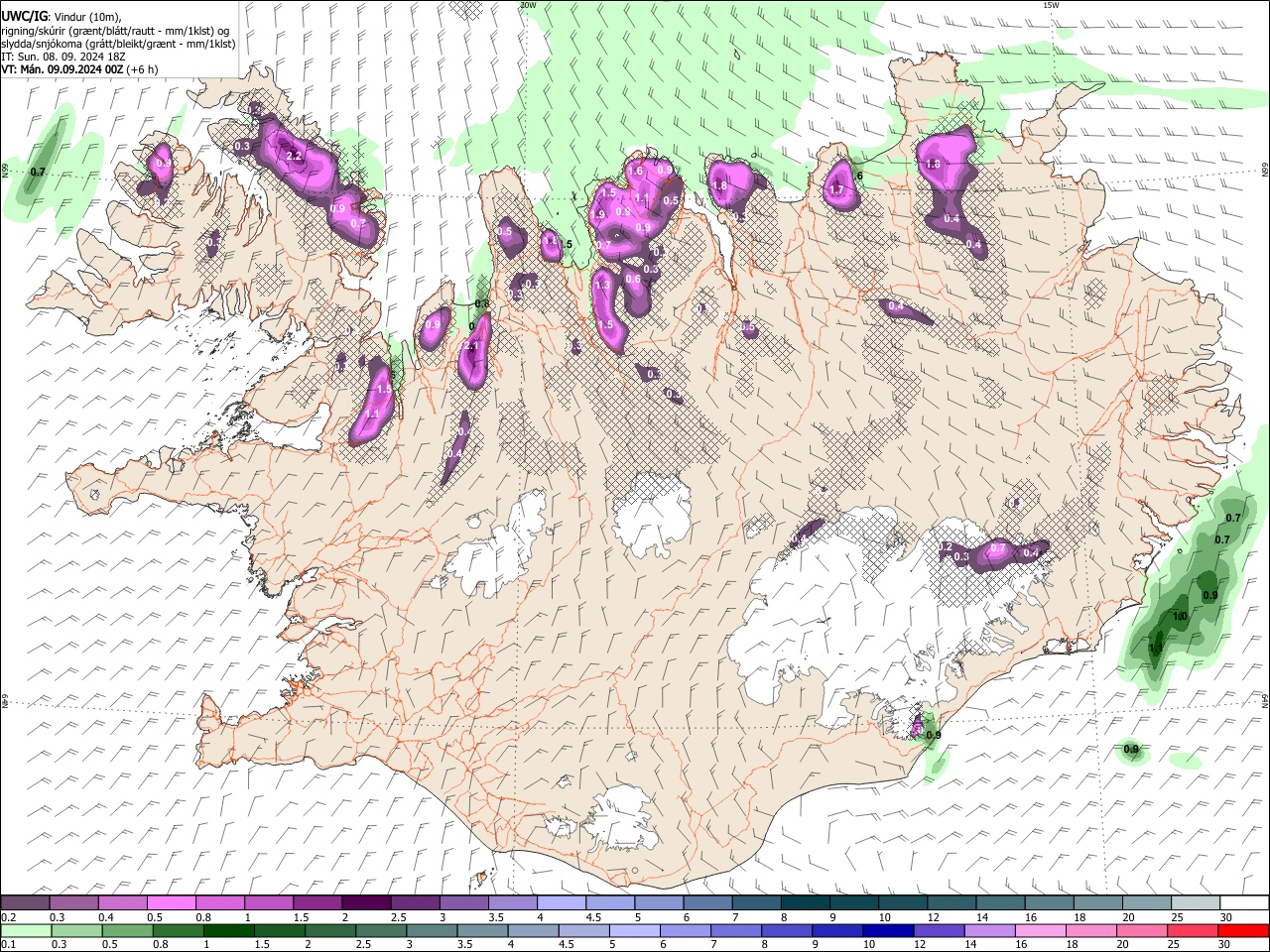Select the rain-scale swatch spanning 0.5 to 0.8
The height and width of the screenshot is (952, 1270).
128,930
